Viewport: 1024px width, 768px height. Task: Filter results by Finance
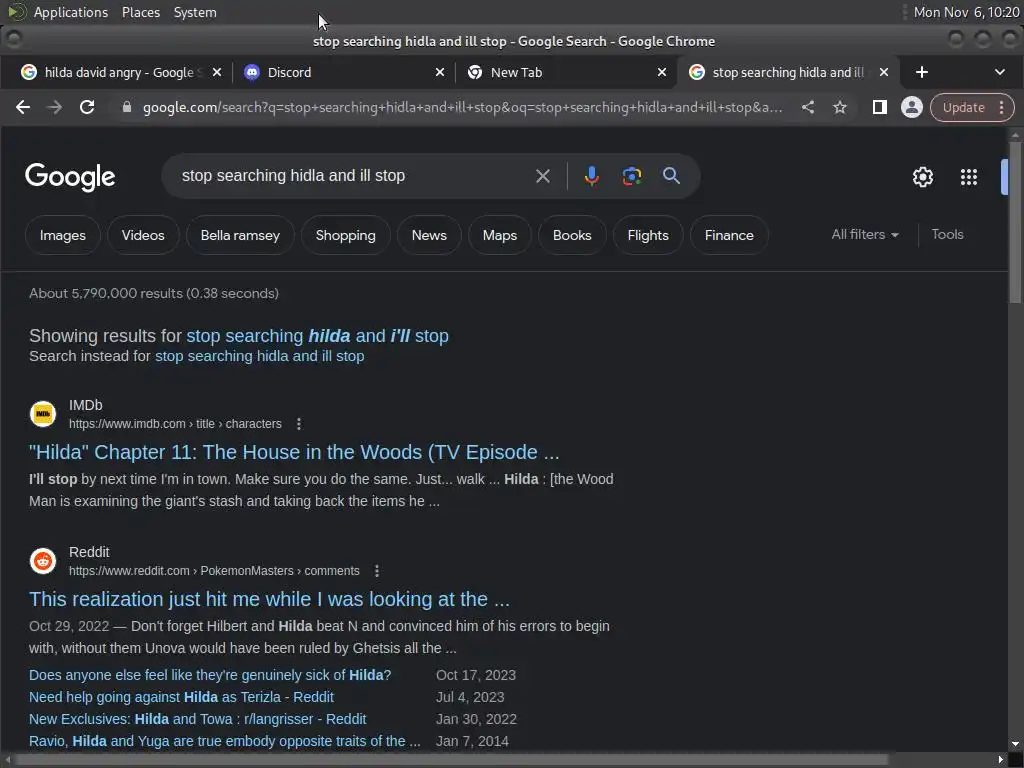pyautogui.click(x=729, y=235)
